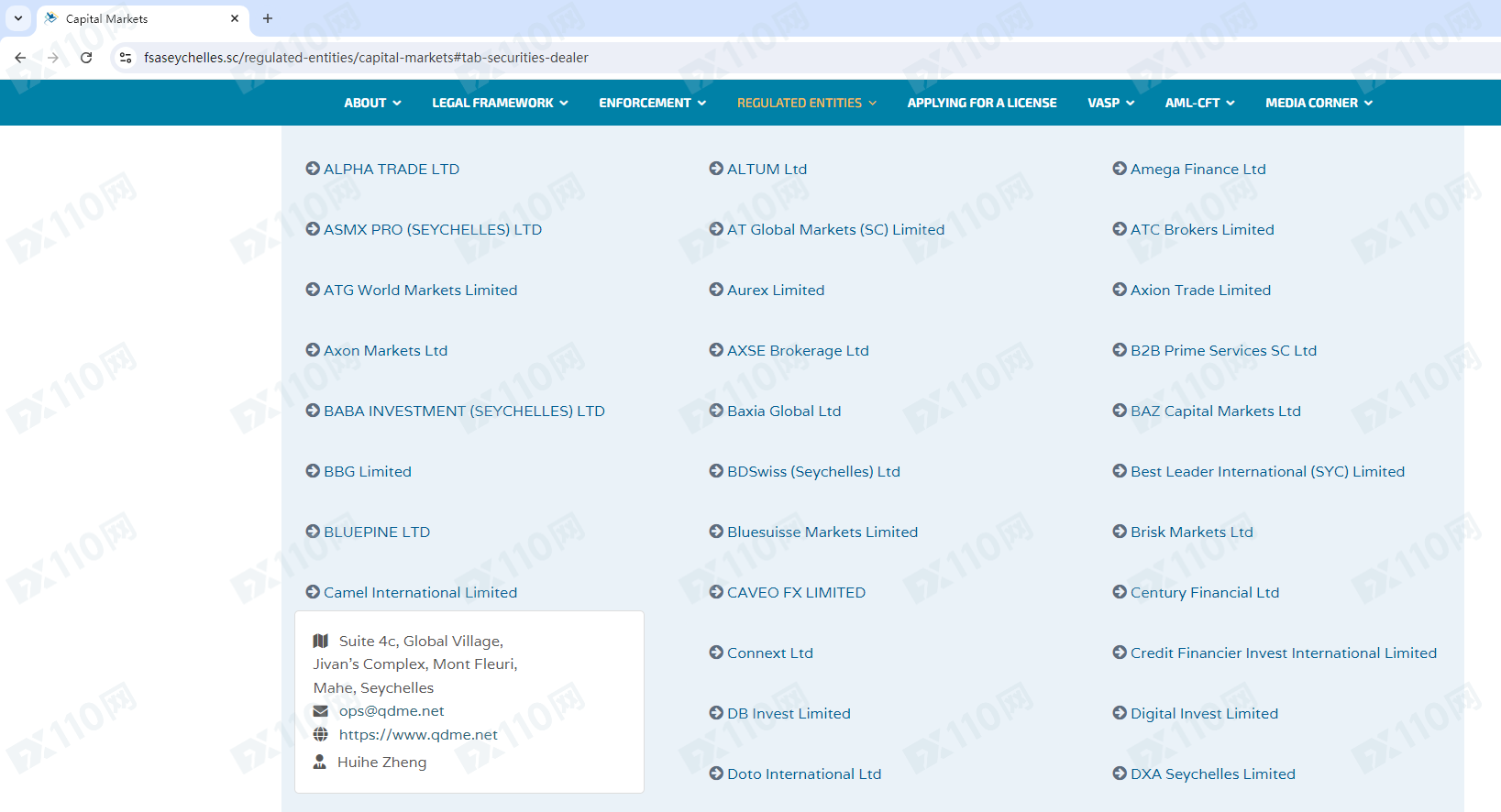Image resolution: width=1501 pixels, height=812 pixels.
Task: Click the browser back arrow
Action: click(x=20, y=58)
